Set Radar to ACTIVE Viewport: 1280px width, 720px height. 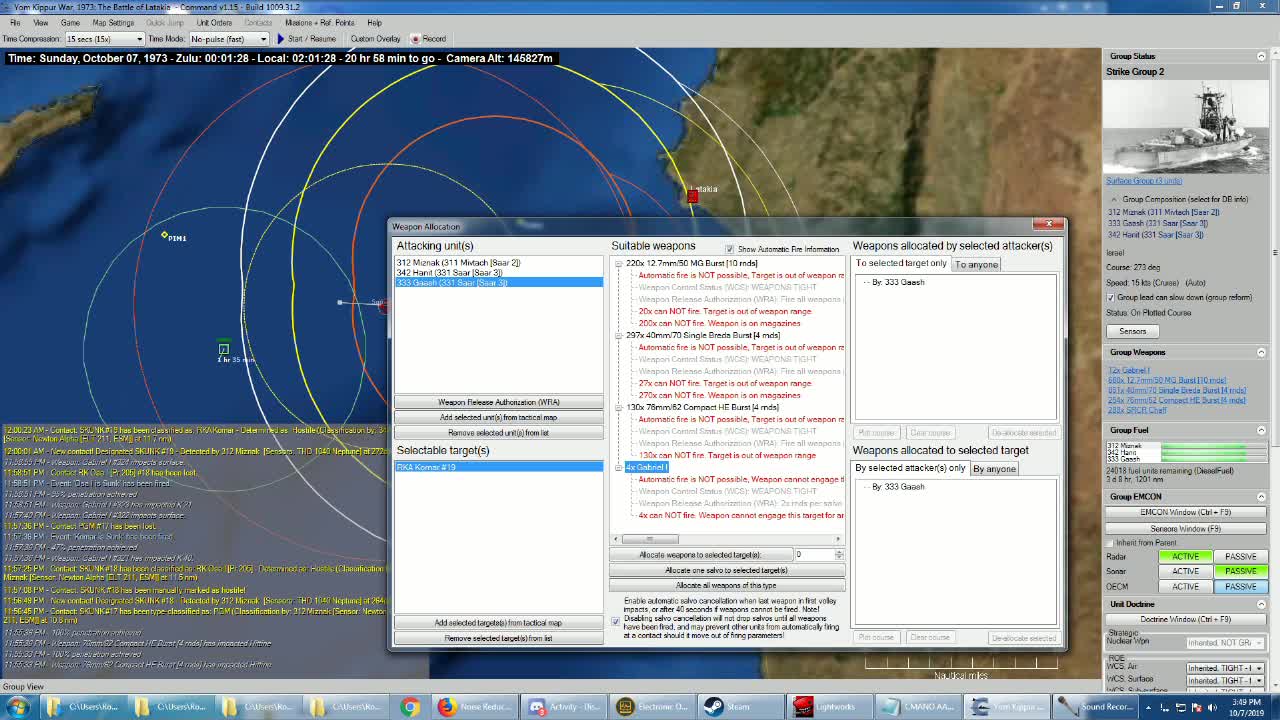[1185, 556]
